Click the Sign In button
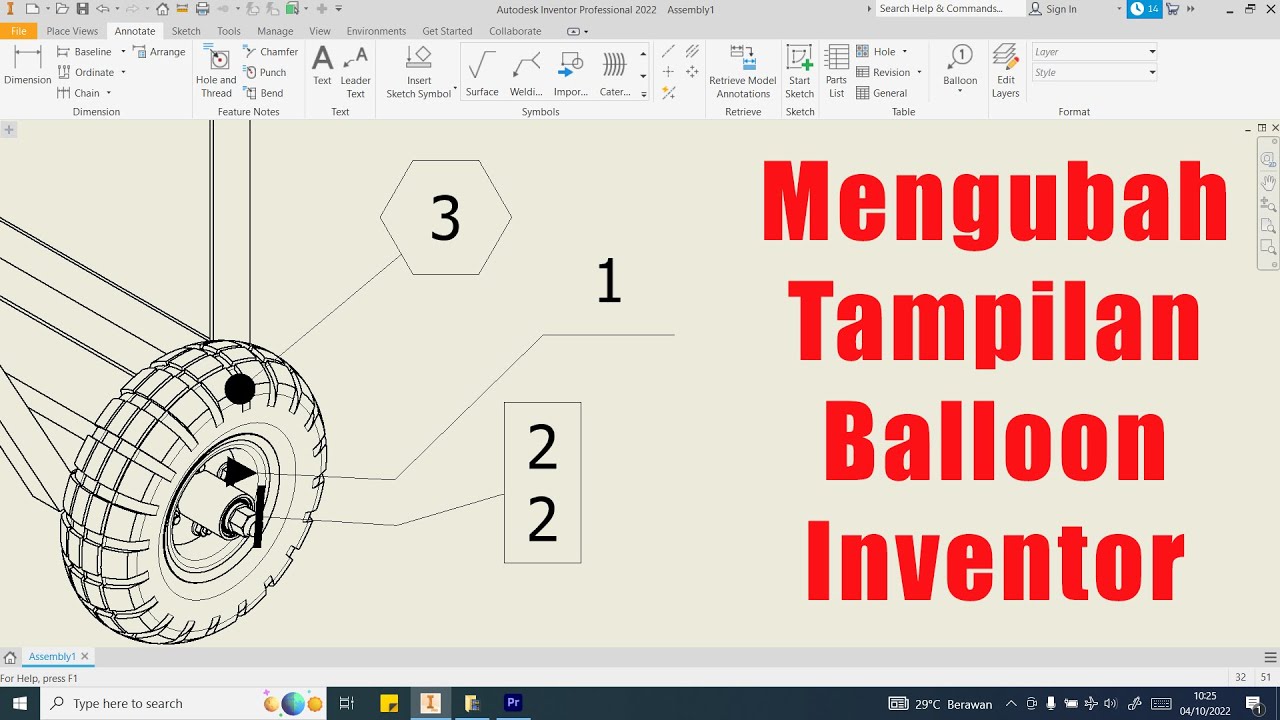Viewport: 1280px width, 720px height. 1053,9
